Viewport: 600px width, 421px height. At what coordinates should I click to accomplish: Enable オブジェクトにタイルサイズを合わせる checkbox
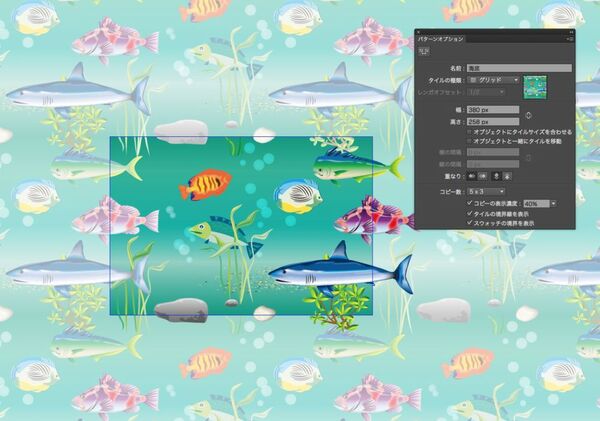470,132
